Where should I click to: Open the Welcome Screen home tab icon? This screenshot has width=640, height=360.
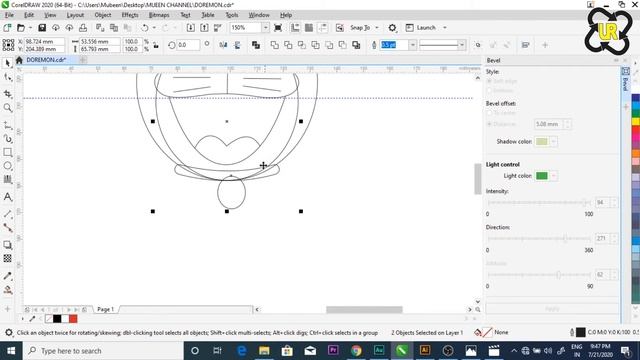[19, 60]
